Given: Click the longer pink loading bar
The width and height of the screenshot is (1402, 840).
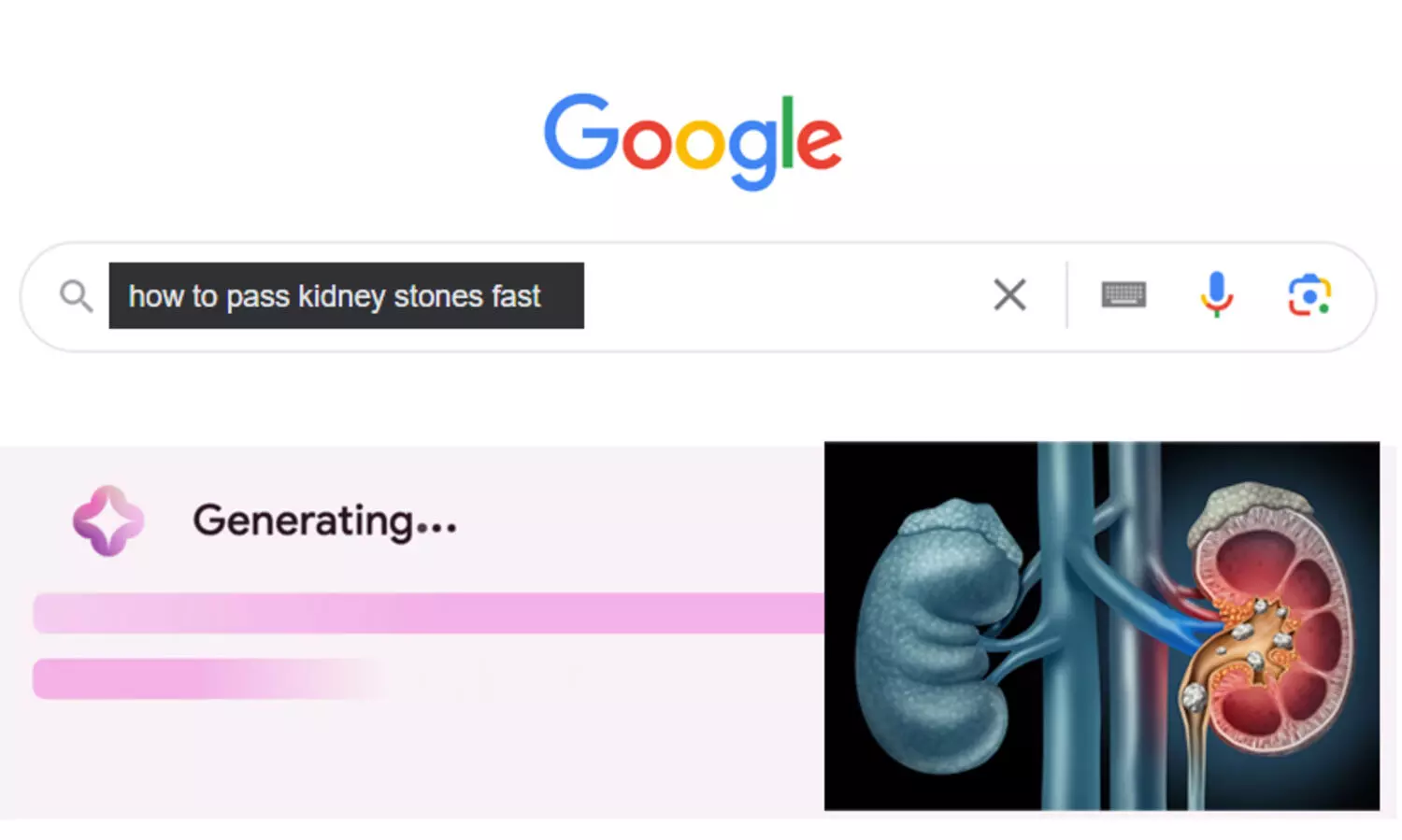Looking at the screenshot, I should [428, 613].
